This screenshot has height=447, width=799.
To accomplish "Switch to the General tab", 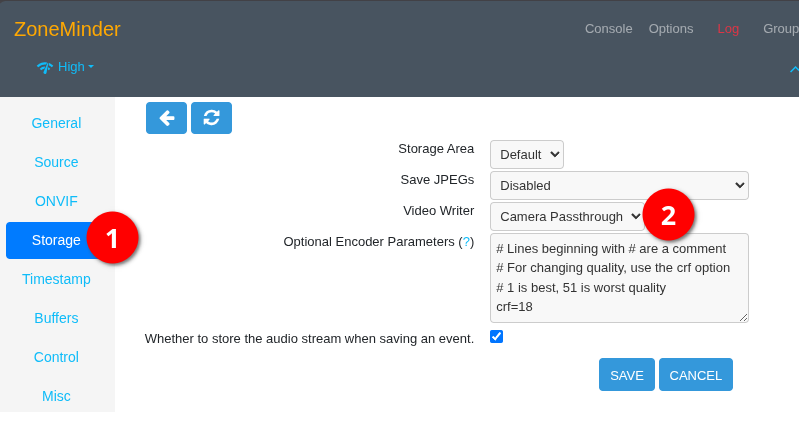I will point(56,123).
